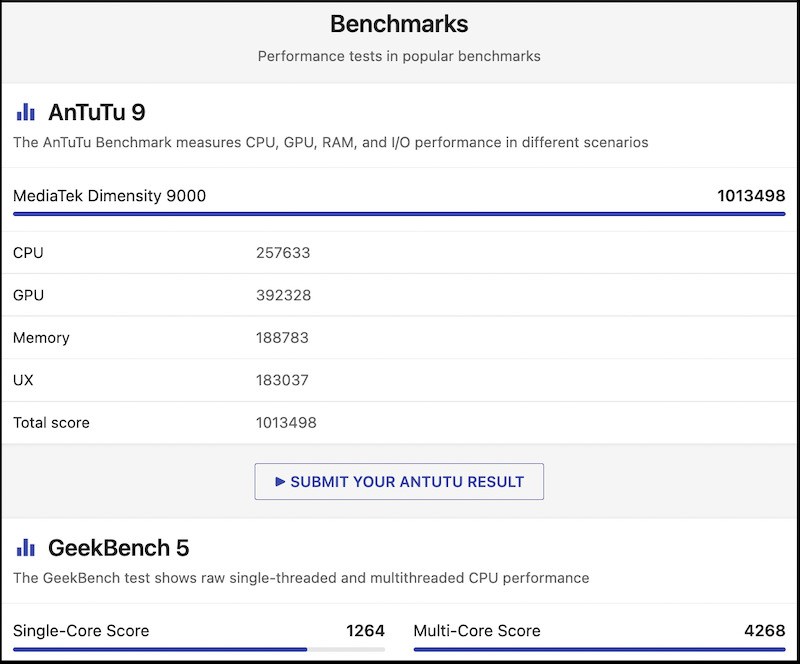Select the Memory value 188783

282,337
